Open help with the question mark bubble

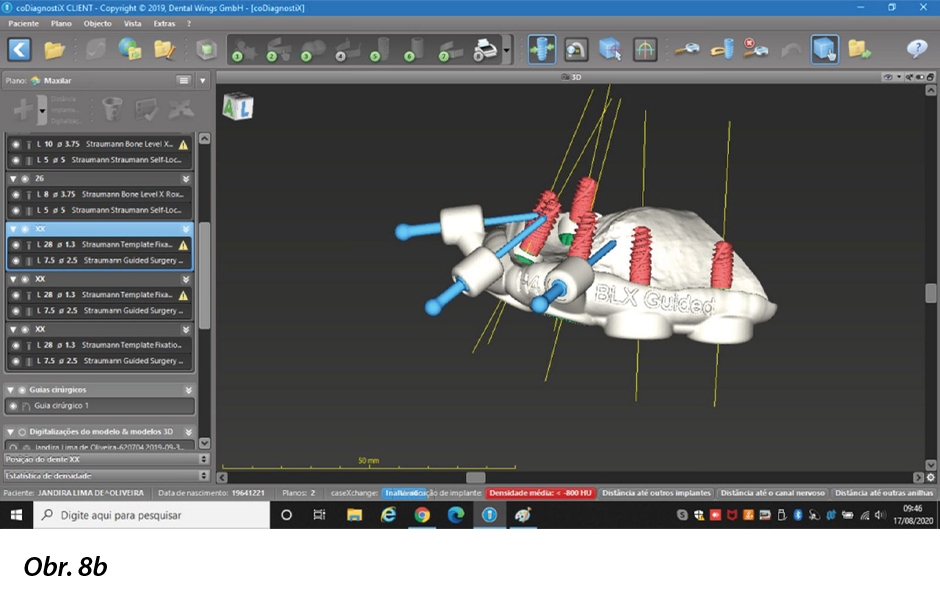(917, 49)
